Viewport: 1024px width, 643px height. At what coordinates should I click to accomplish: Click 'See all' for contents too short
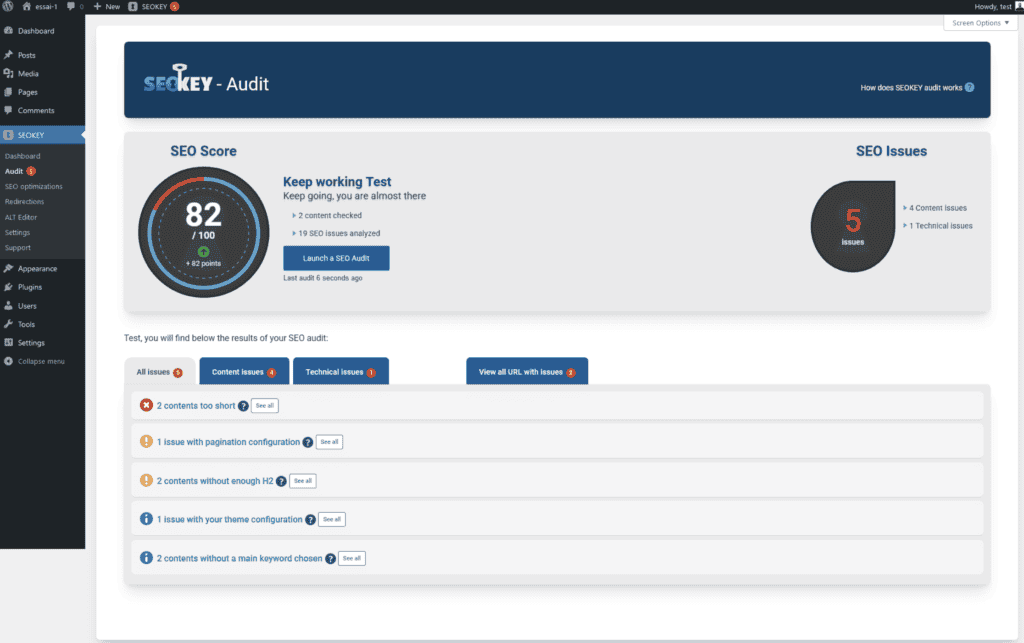click(265, 406)
